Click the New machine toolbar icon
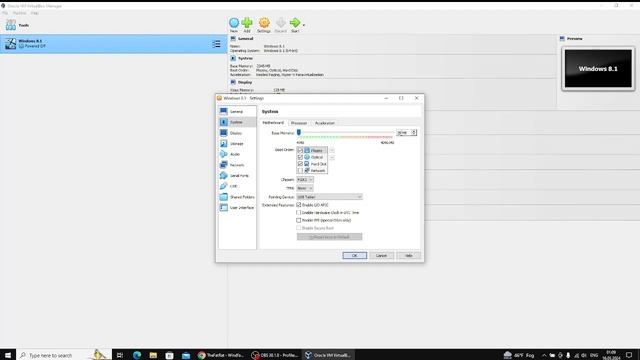Viewport: 640px width, 360px height. click(234, 23)
